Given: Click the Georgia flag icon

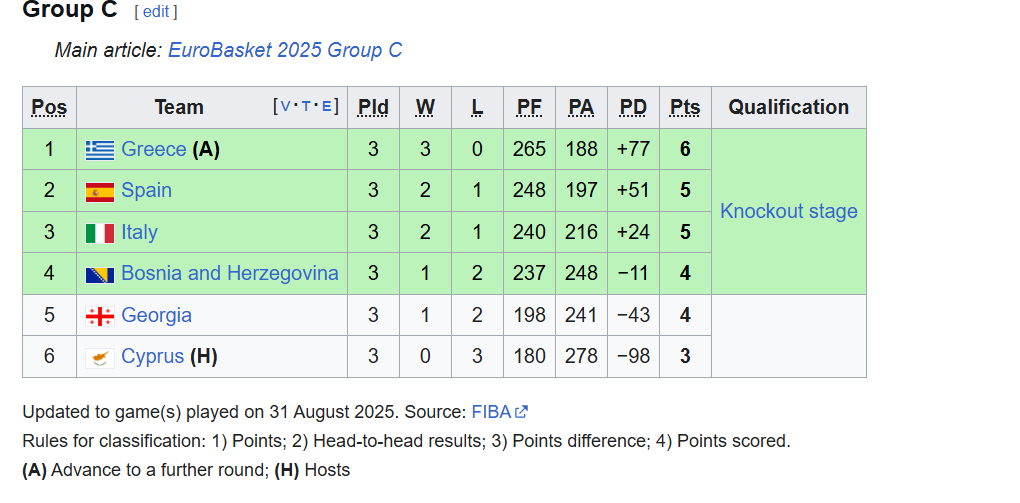Looking at the screenshot, I should tap(100, 316).
